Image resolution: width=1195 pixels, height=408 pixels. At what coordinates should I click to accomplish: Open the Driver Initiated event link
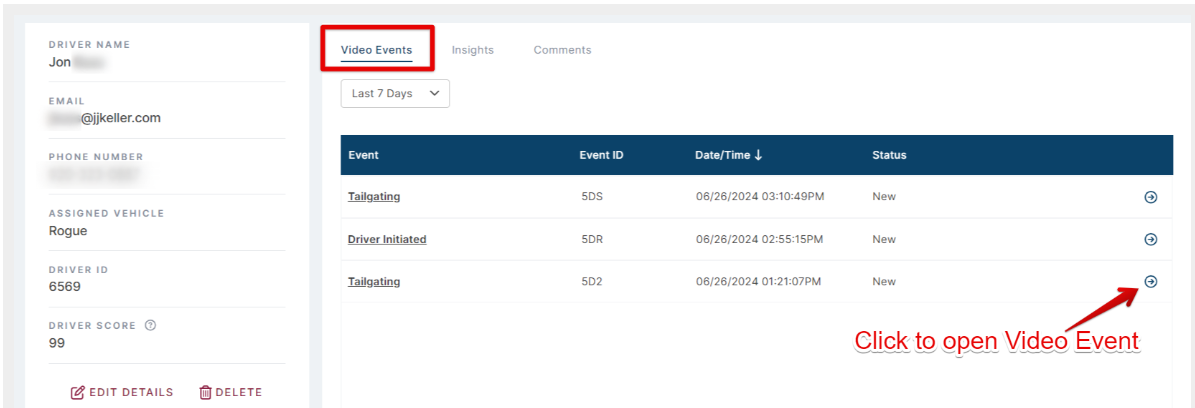click(387, 239)
